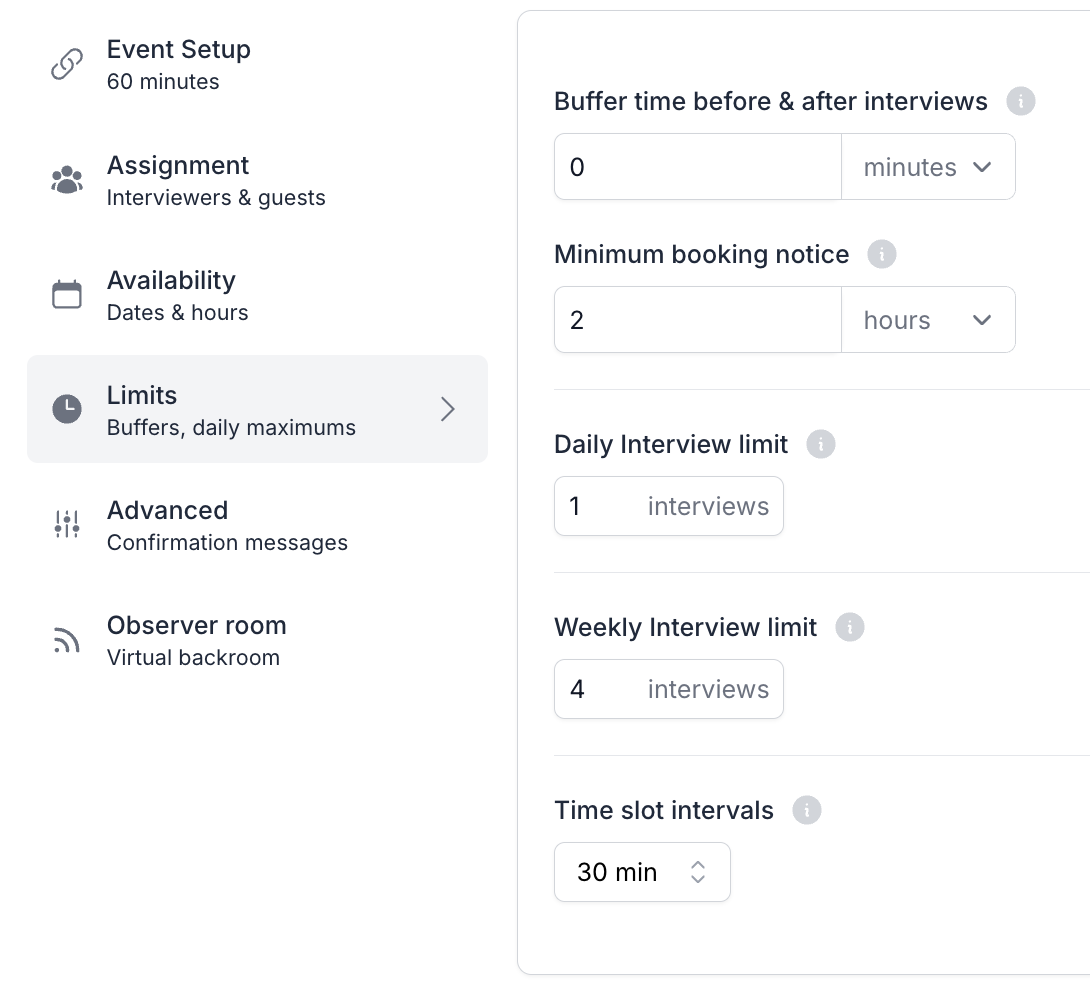Open the 30 min time slot selector
Screen dimensions: 1090x988
click(642, 872)
